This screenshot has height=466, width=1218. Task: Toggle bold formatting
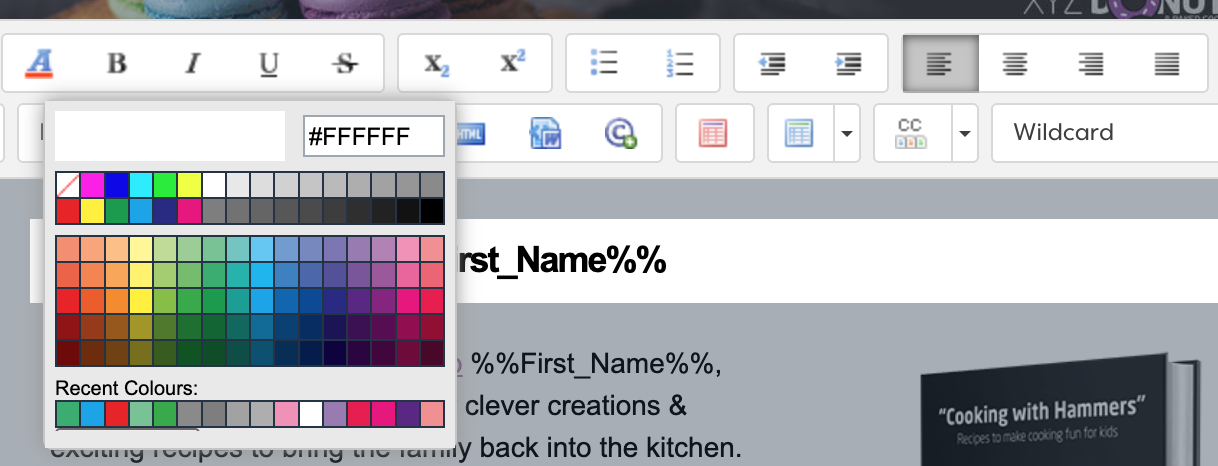117,65
